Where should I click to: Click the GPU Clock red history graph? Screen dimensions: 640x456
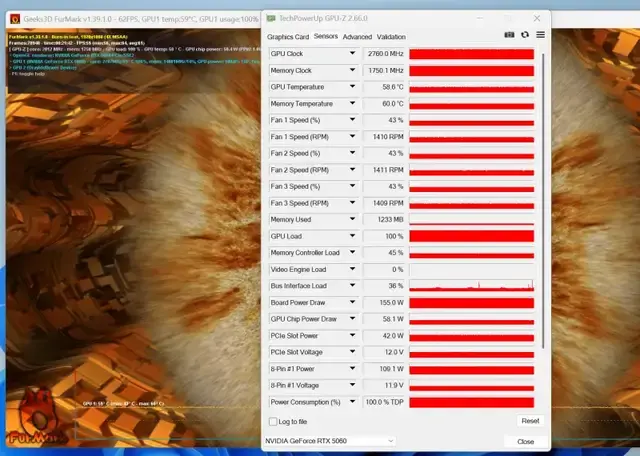[471, 54]
